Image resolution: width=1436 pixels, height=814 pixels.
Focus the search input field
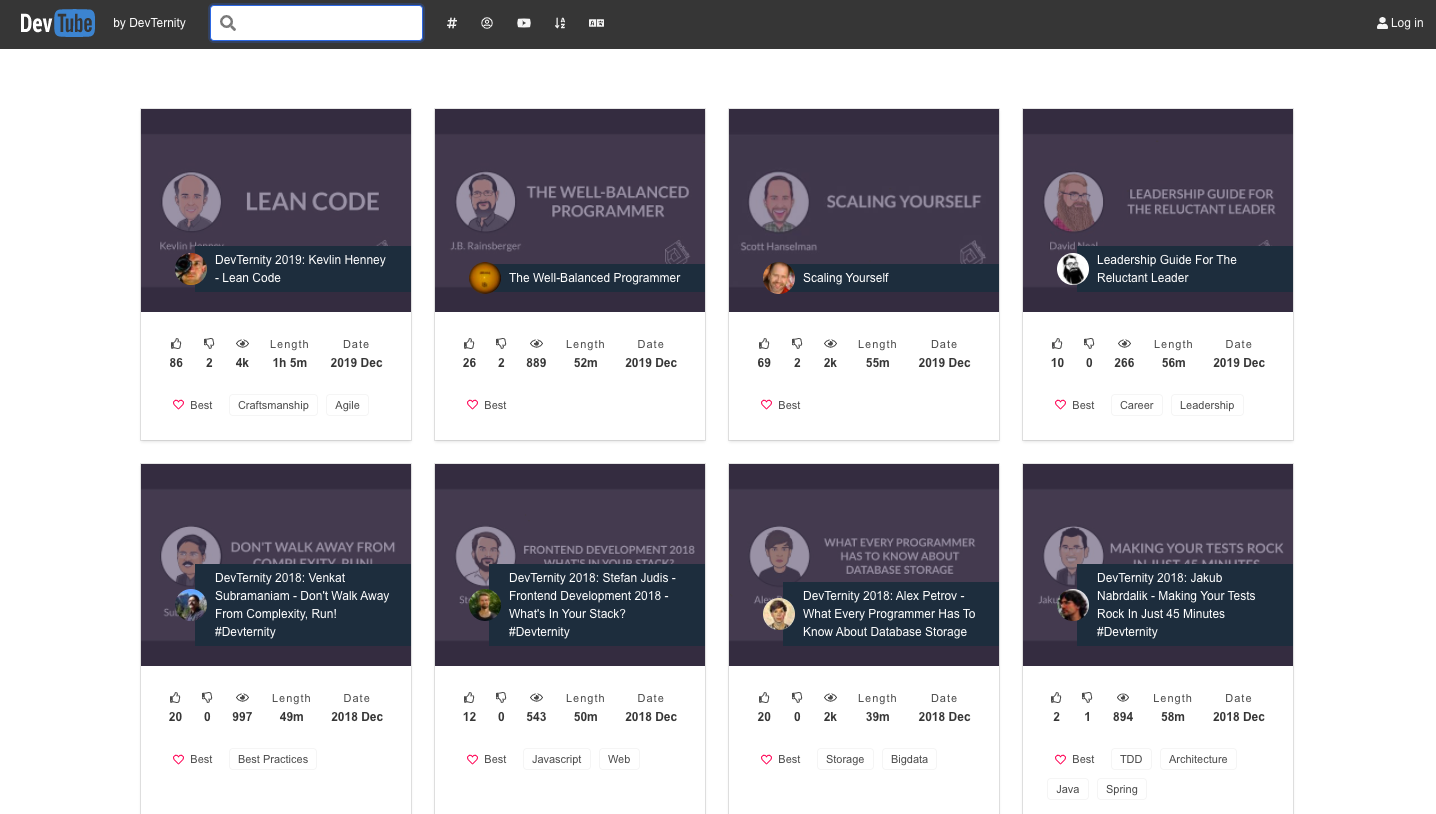[x=317, y=23]
